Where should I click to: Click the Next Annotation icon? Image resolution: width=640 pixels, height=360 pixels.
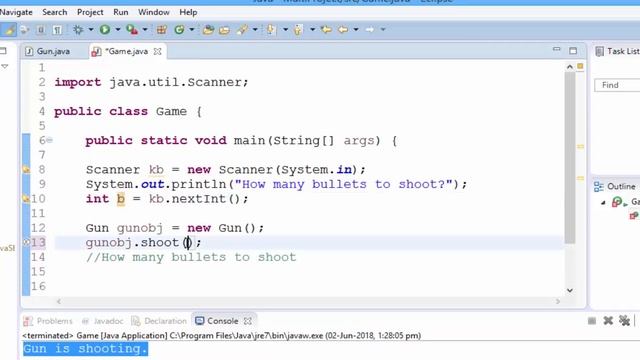click(x=271, y=29)
